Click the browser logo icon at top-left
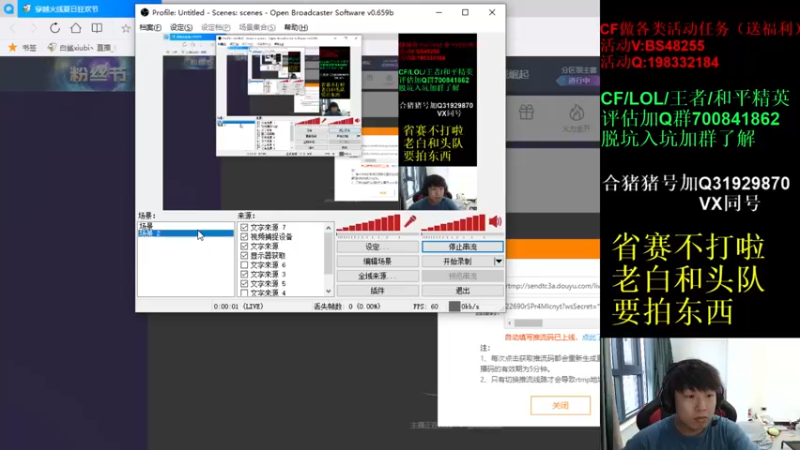Viewport: 800px width, 450px height. coord(9,9)
